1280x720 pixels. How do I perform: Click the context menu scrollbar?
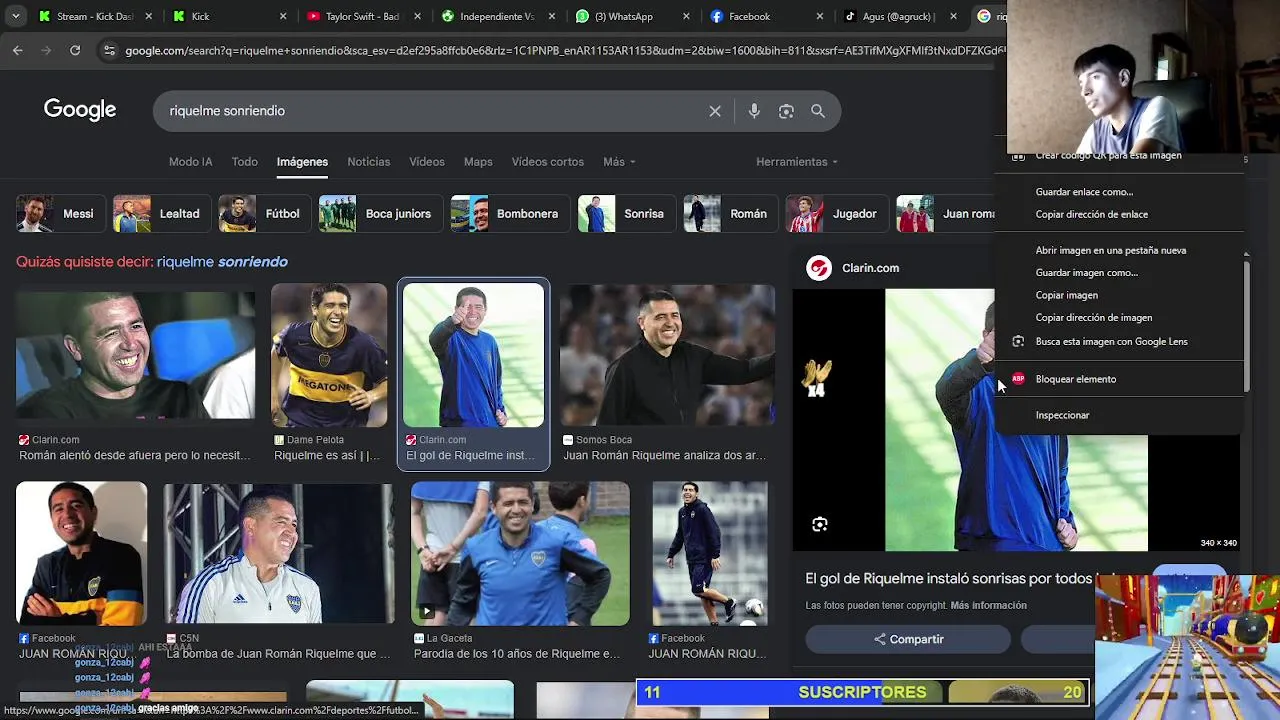click(1246, 325)
